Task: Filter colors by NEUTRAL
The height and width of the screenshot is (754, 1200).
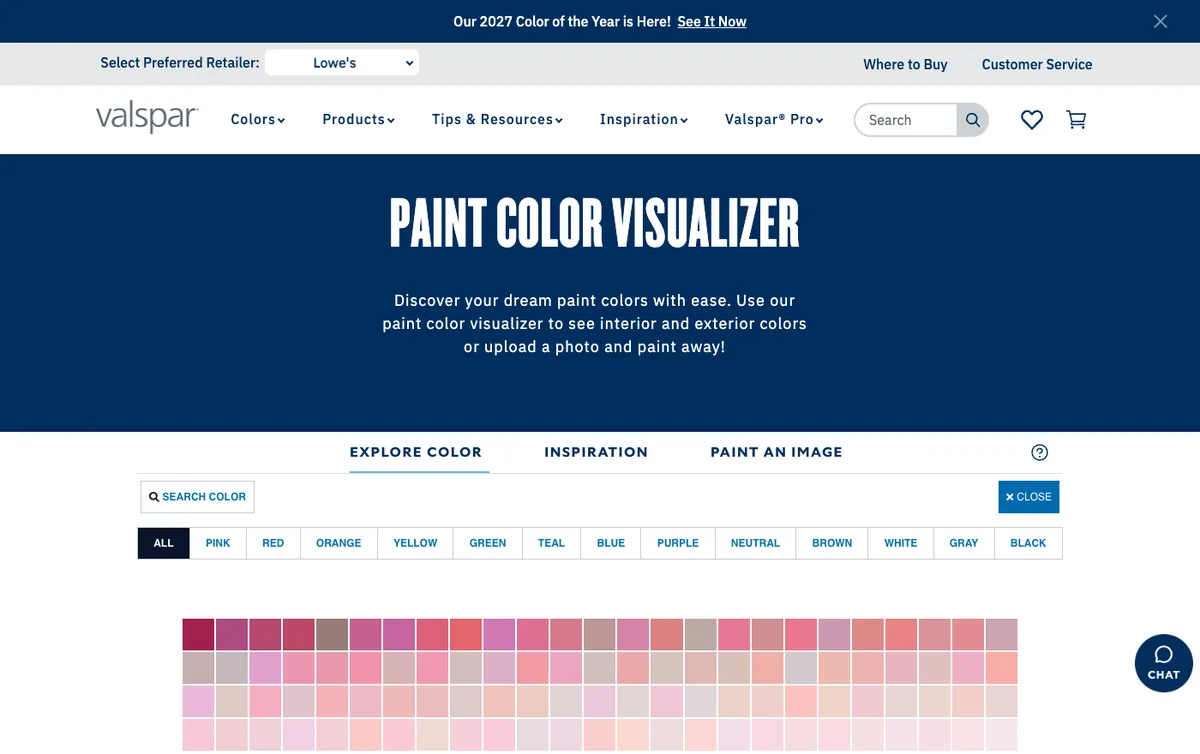Action: pos(755,543)
